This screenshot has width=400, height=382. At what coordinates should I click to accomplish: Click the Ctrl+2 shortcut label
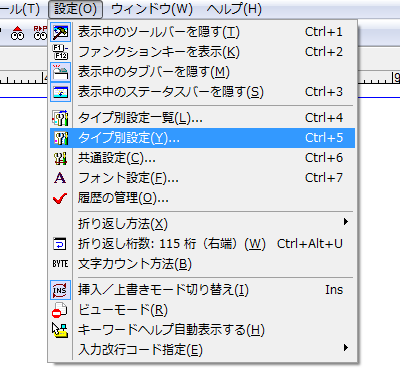[324, 52]
